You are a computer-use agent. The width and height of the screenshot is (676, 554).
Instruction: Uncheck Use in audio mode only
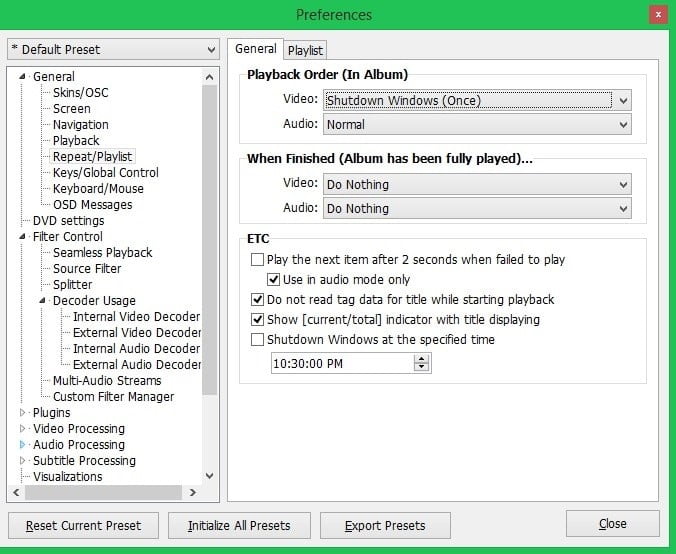click(x=274, y=280)
